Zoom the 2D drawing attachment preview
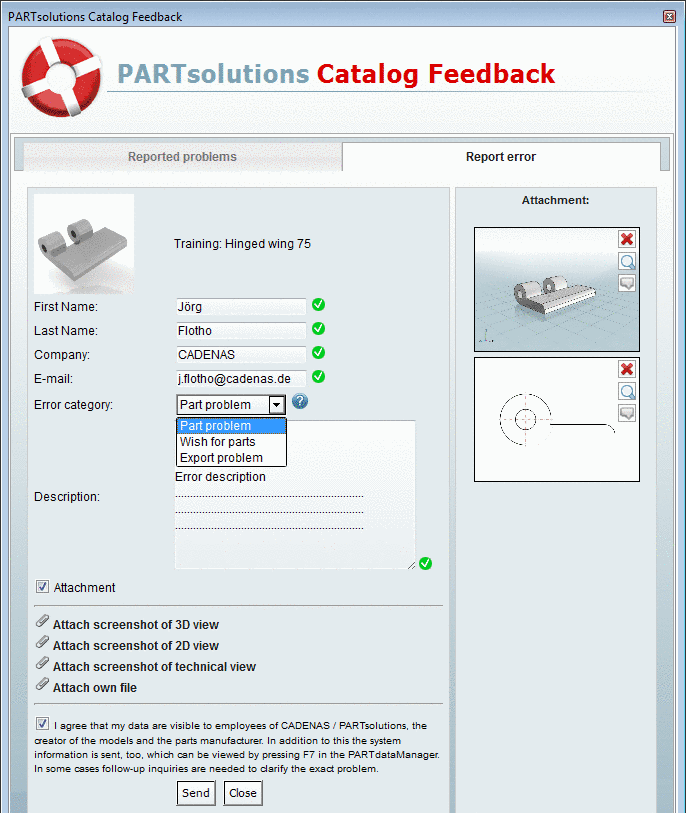Screen dimensions: 686x813 627,391
